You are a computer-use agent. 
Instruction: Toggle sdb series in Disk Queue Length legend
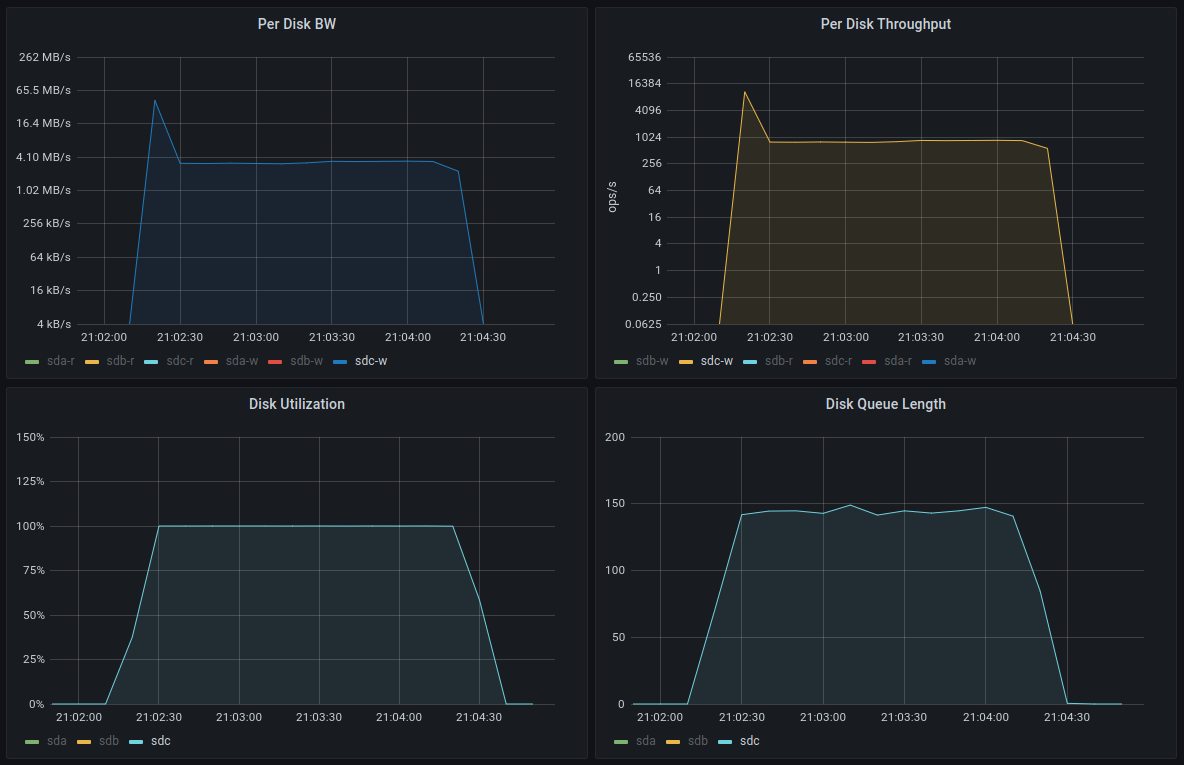698,741
